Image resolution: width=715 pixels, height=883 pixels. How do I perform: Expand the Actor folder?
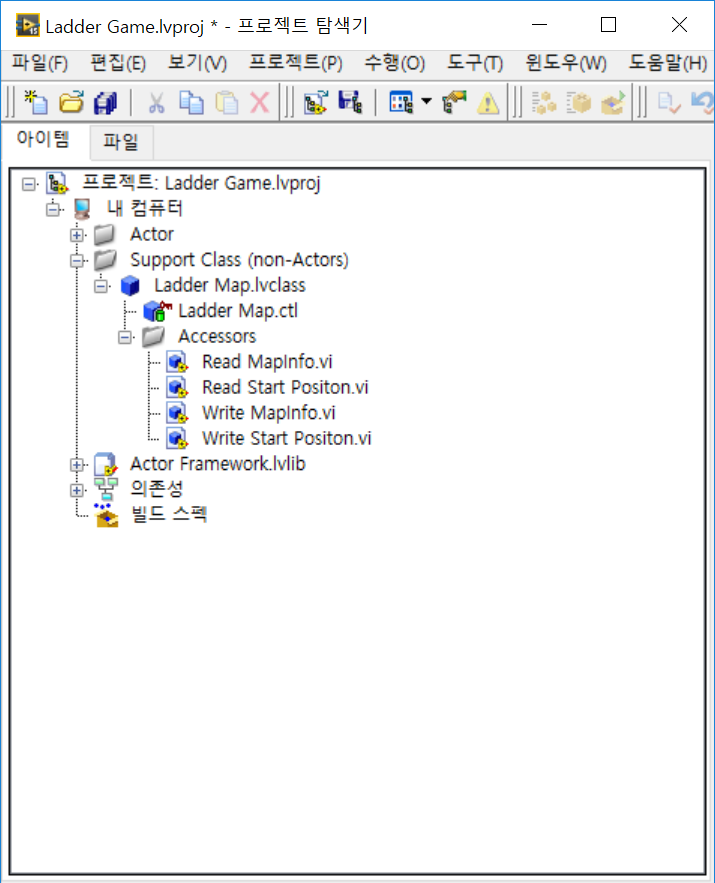click(x=77, y=235)
